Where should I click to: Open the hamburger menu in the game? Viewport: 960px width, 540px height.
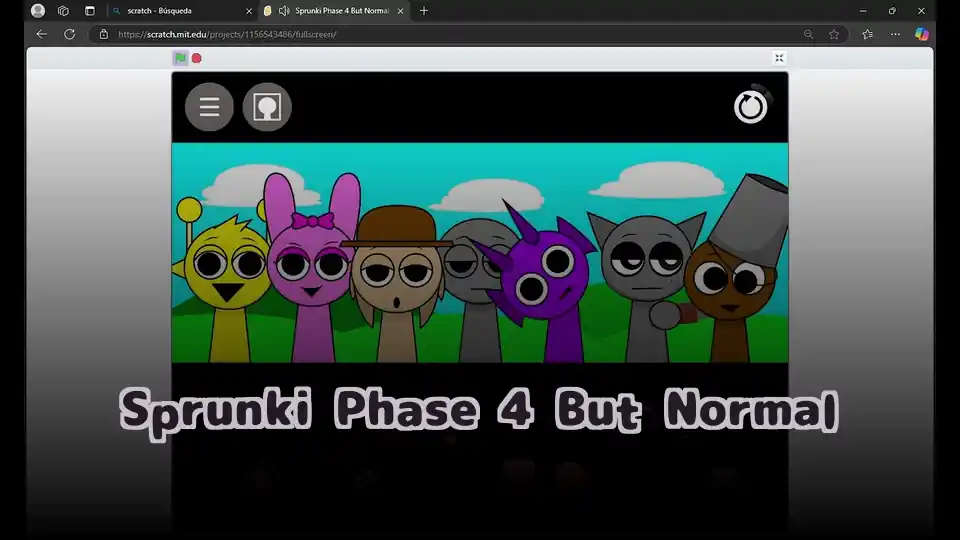(209, 107)
